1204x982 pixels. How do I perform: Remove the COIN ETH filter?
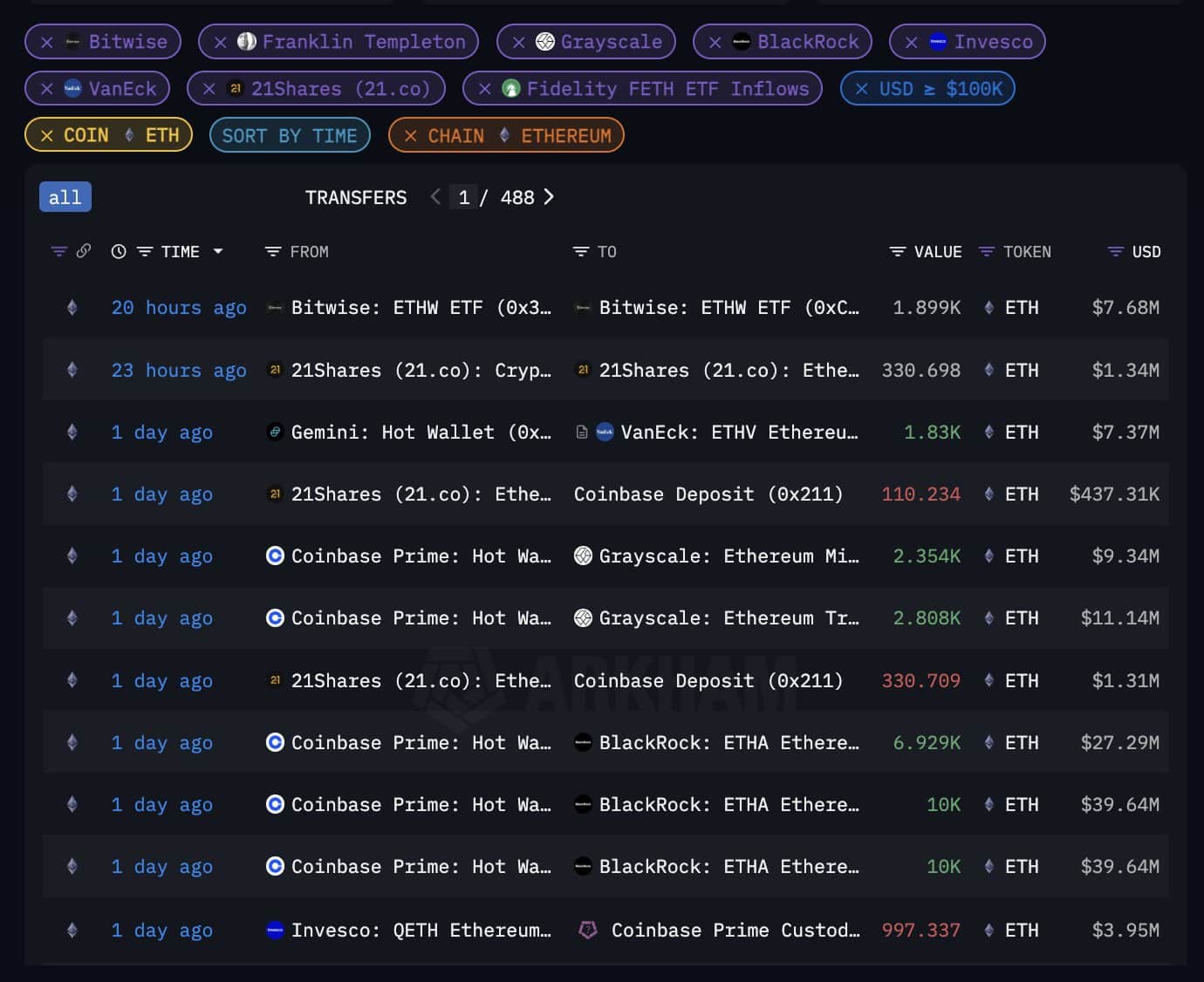tap(47, 136)
